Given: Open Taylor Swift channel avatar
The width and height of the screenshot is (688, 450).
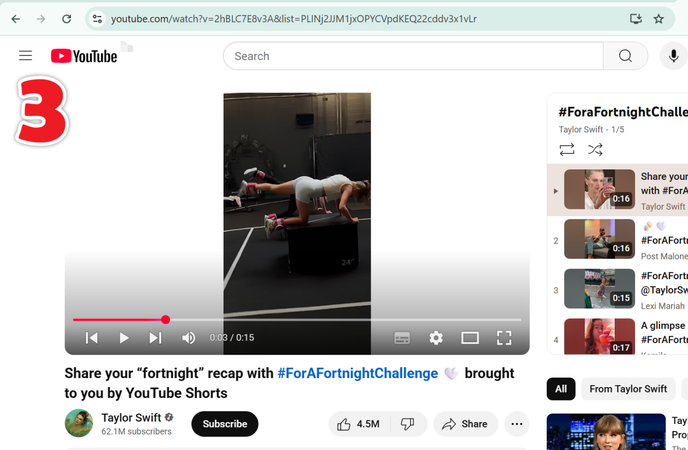Looking at the screenshot, I should click(x=79, y=423).
